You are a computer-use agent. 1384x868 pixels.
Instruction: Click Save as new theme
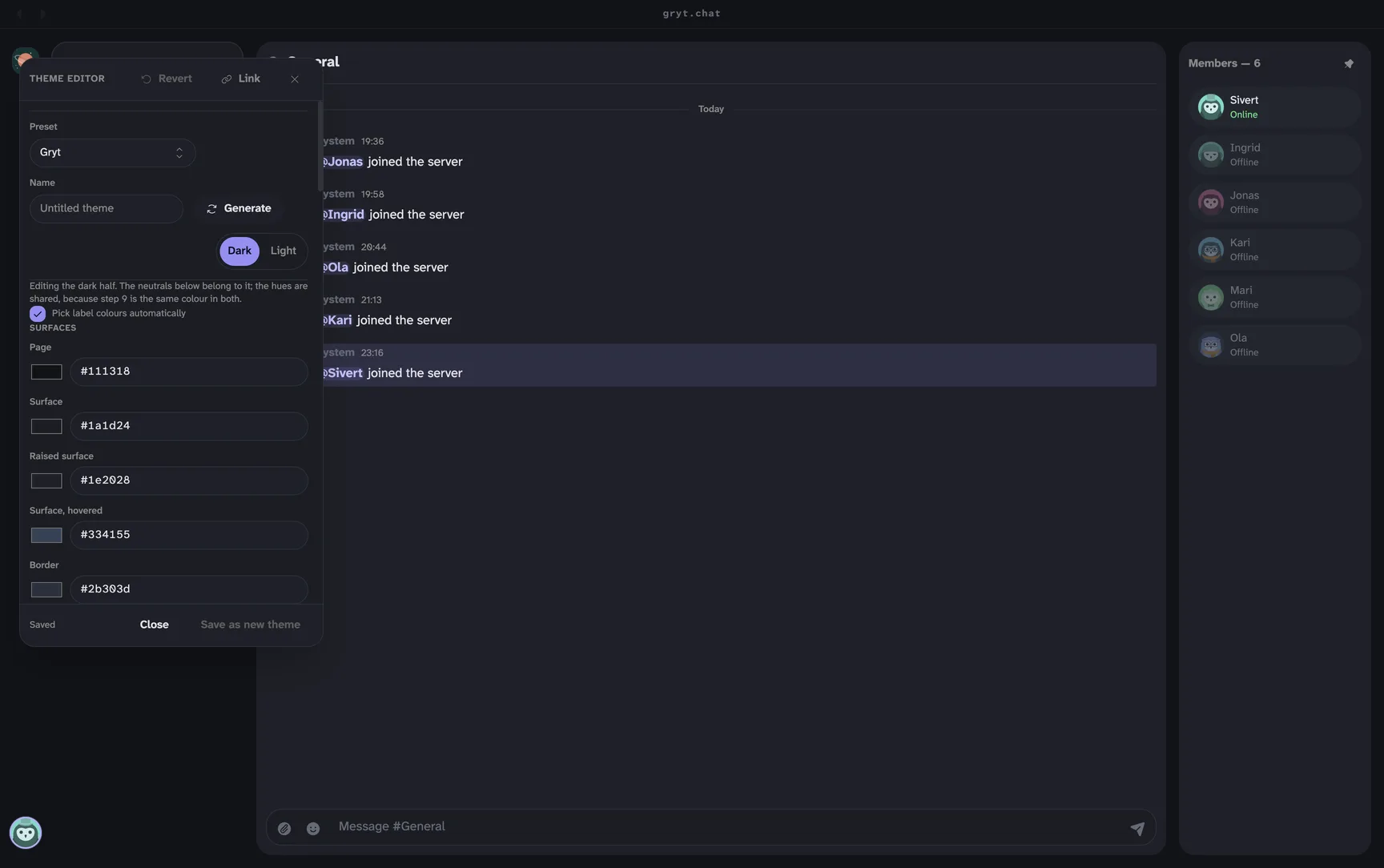pos(251,625)
